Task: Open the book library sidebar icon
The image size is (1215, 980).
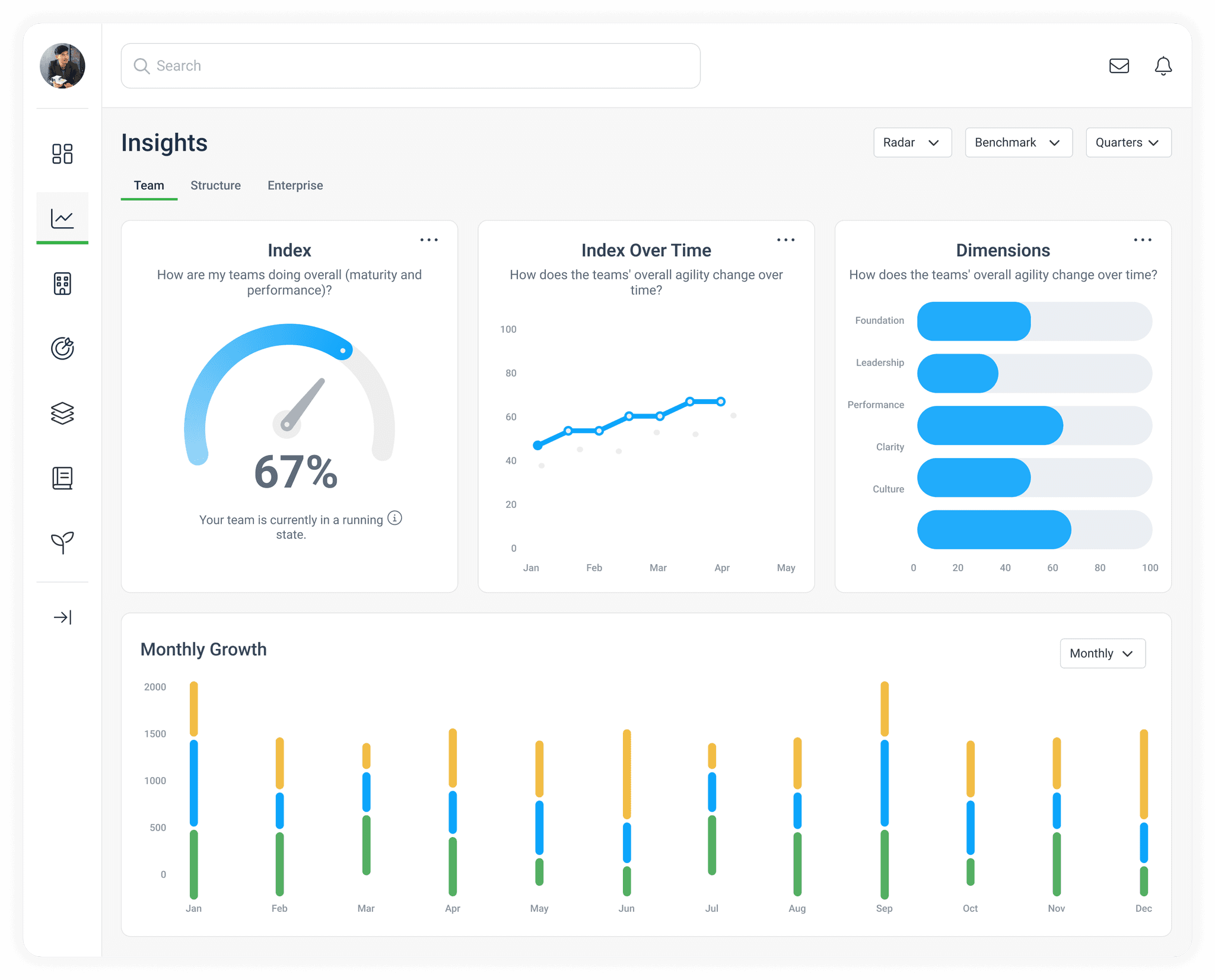Action: (62, 478)
